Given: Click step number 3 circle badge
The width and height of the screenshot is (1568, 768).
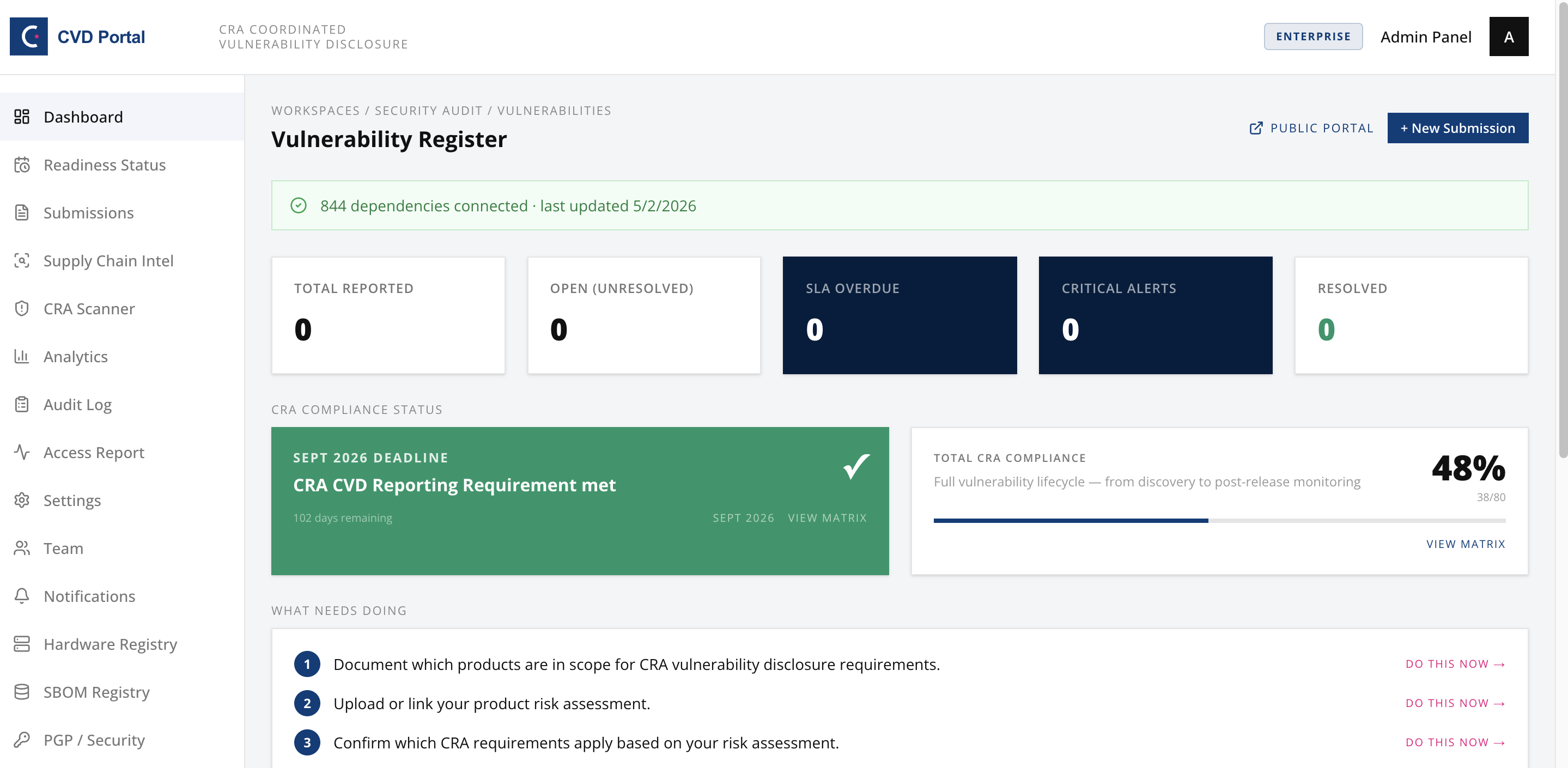Looking at the screenshot, I should [307, 742].
